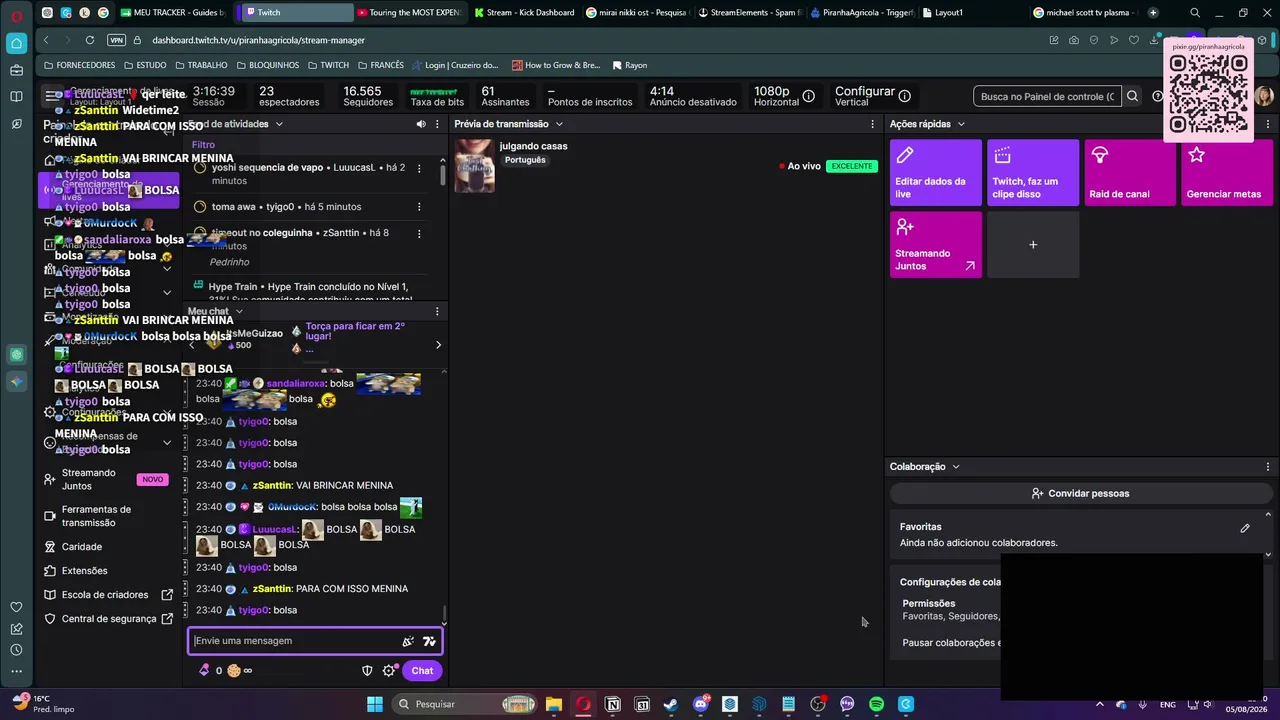The image size is (1280, 720).
Task: Switch to the StreamElements browser tab
Action: coord(749,13)
